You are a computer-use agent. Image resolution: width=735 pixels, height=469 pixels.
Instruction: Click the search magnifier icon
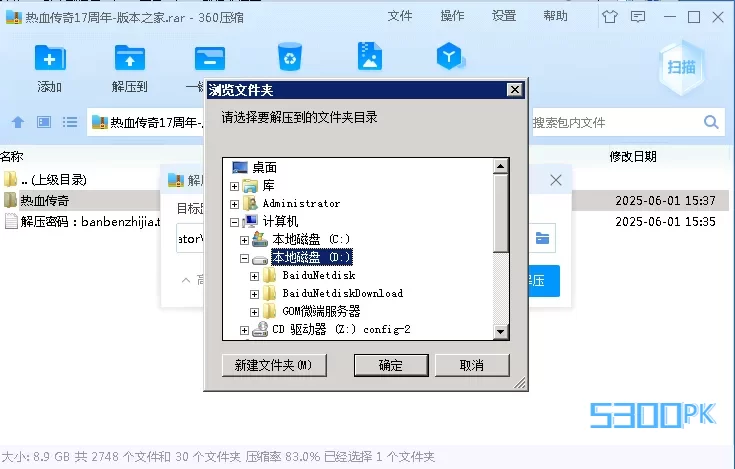pyautogui.click(x=711, y=122)
